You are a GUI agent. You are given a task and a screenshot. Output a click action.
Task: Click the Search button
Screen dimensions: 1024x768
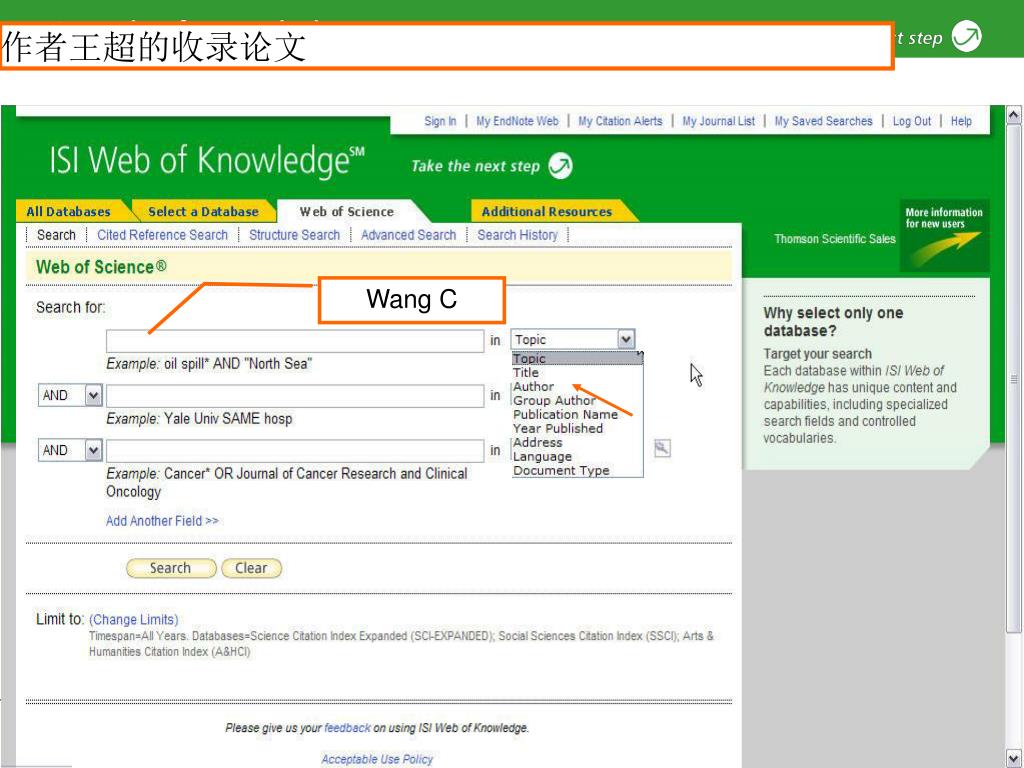coord(170,568)
